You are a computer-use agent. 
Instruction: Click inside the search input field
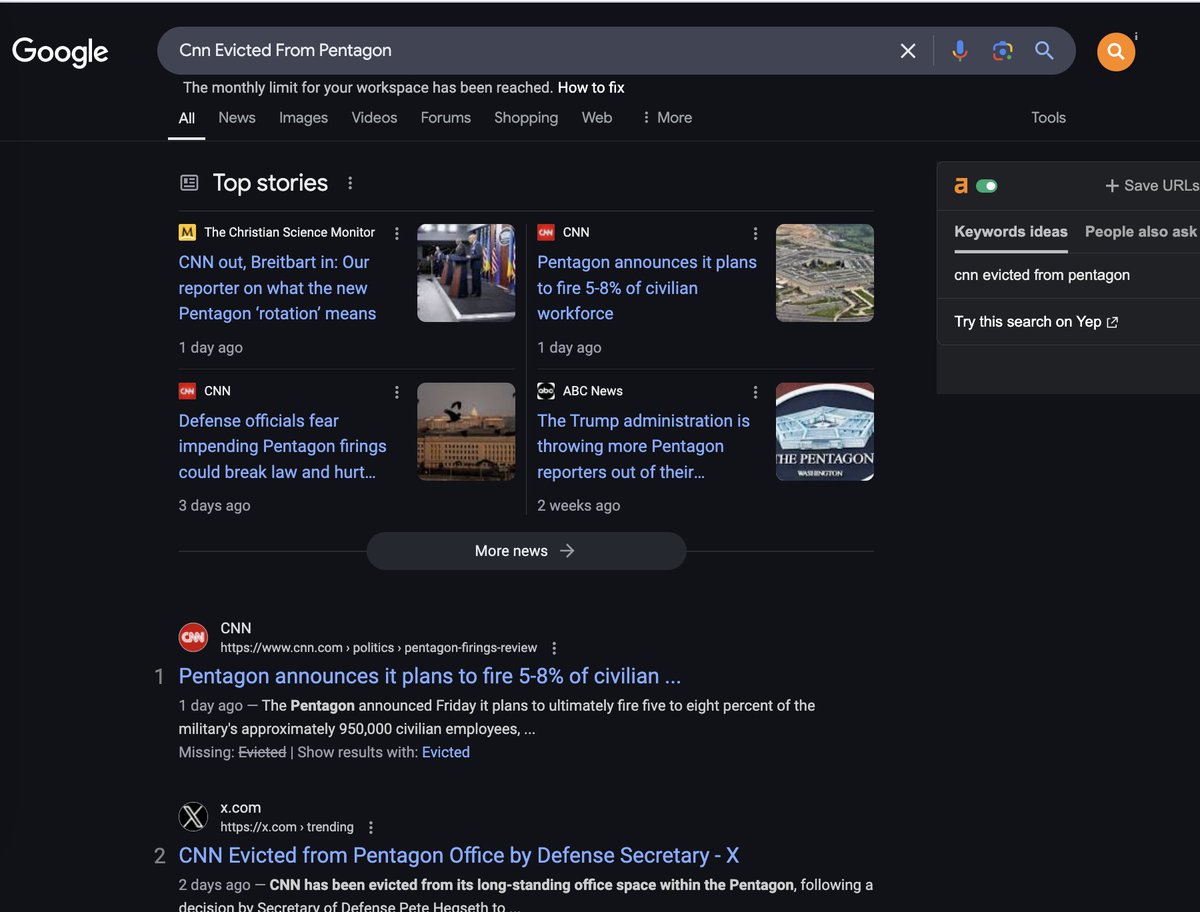pos(500,50)
